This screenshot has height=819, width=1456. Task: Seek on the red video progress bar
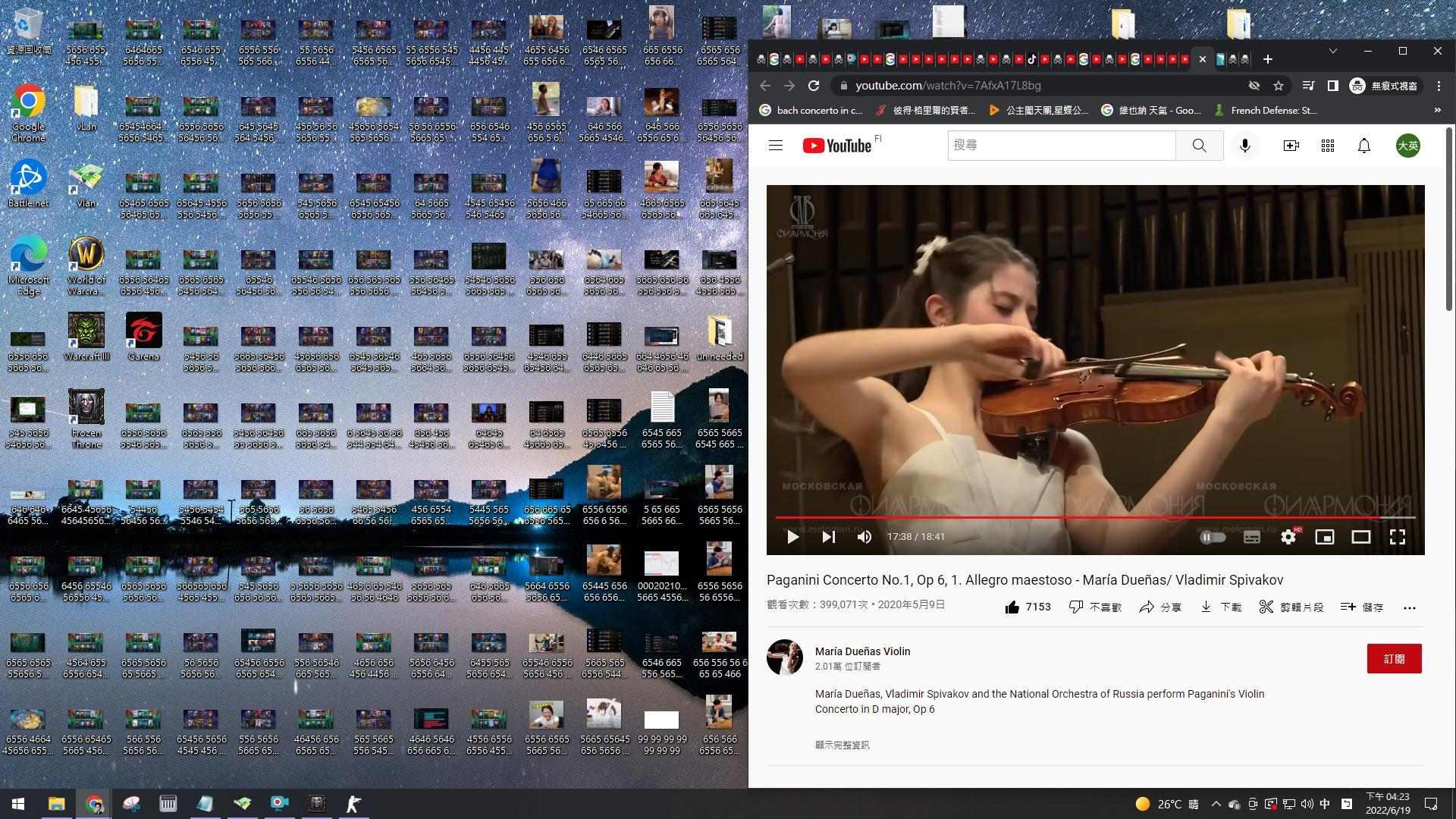(x=1095, y=517)
